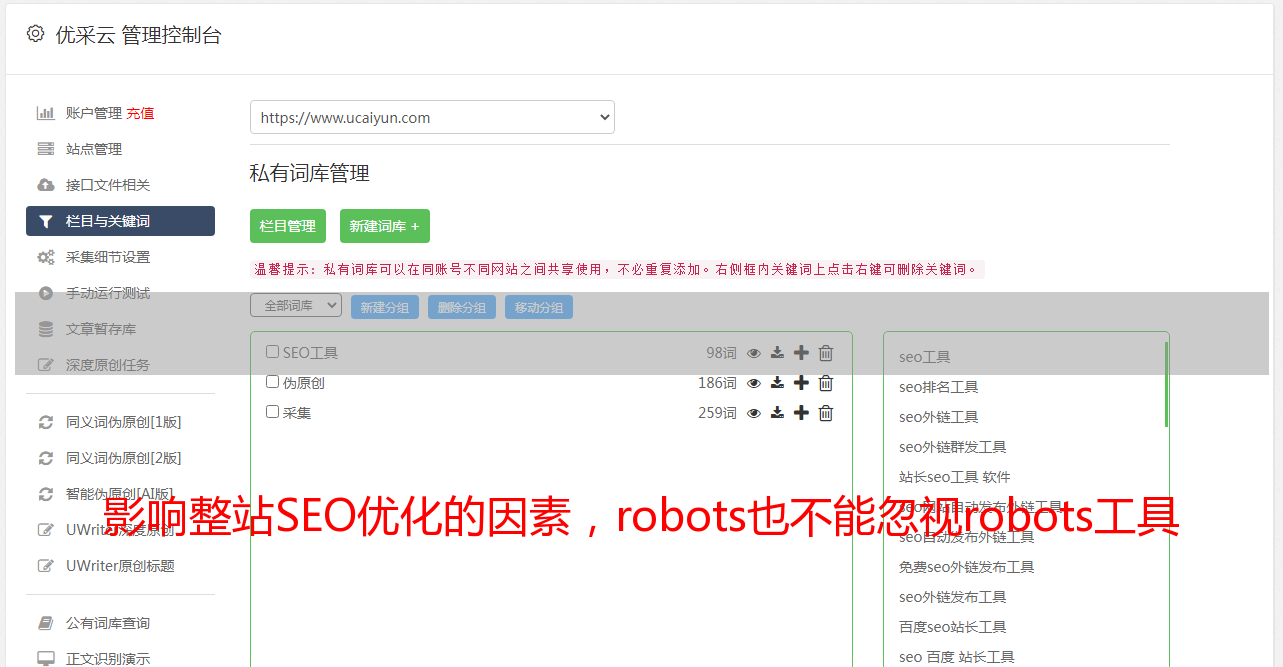Select the 栏目与关键词 sidebar item
Viewport: 1283px width, 667px height.
coord(120,221)
